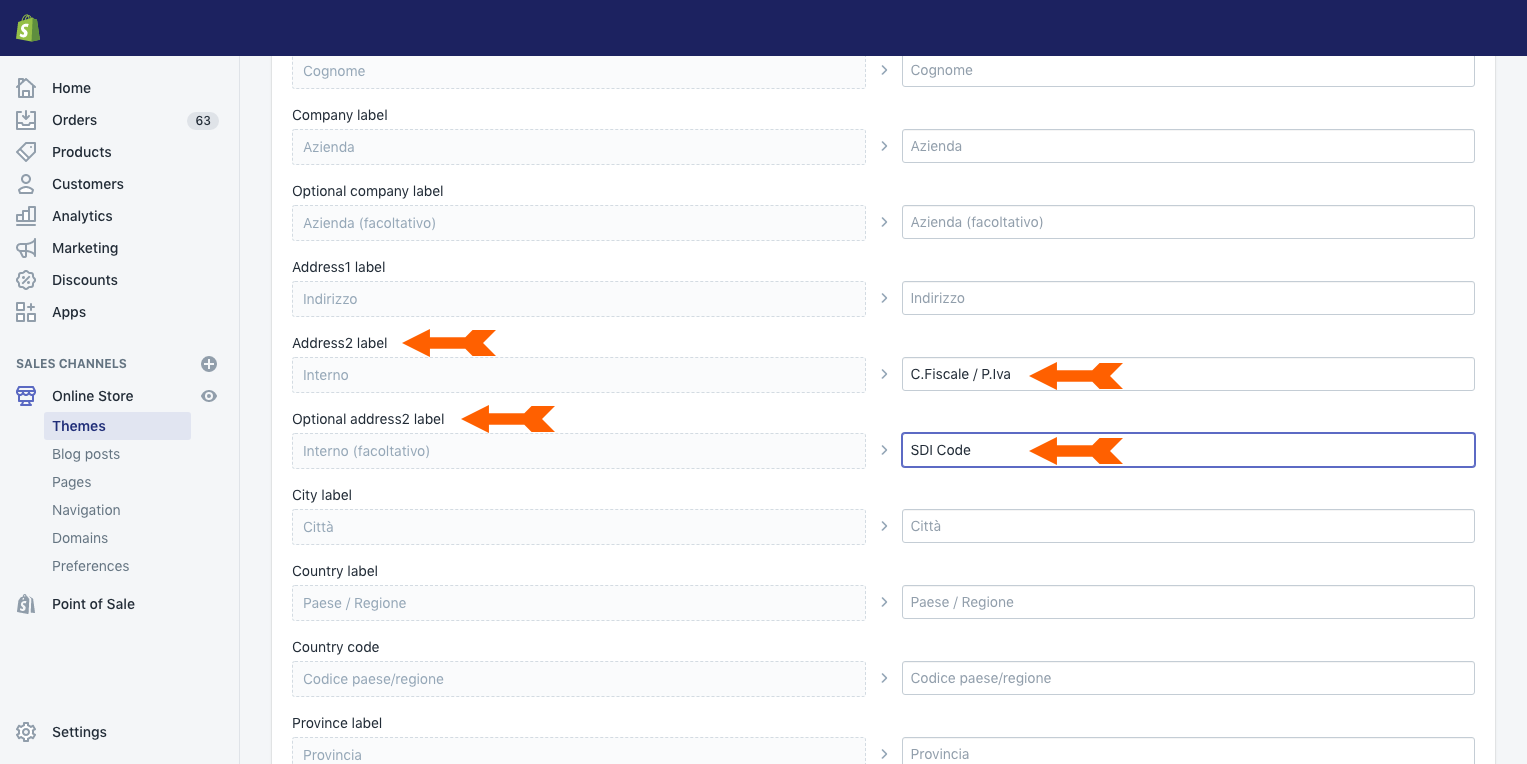
Task: Click the Online Store shop icon
Action: coord(26,396)
